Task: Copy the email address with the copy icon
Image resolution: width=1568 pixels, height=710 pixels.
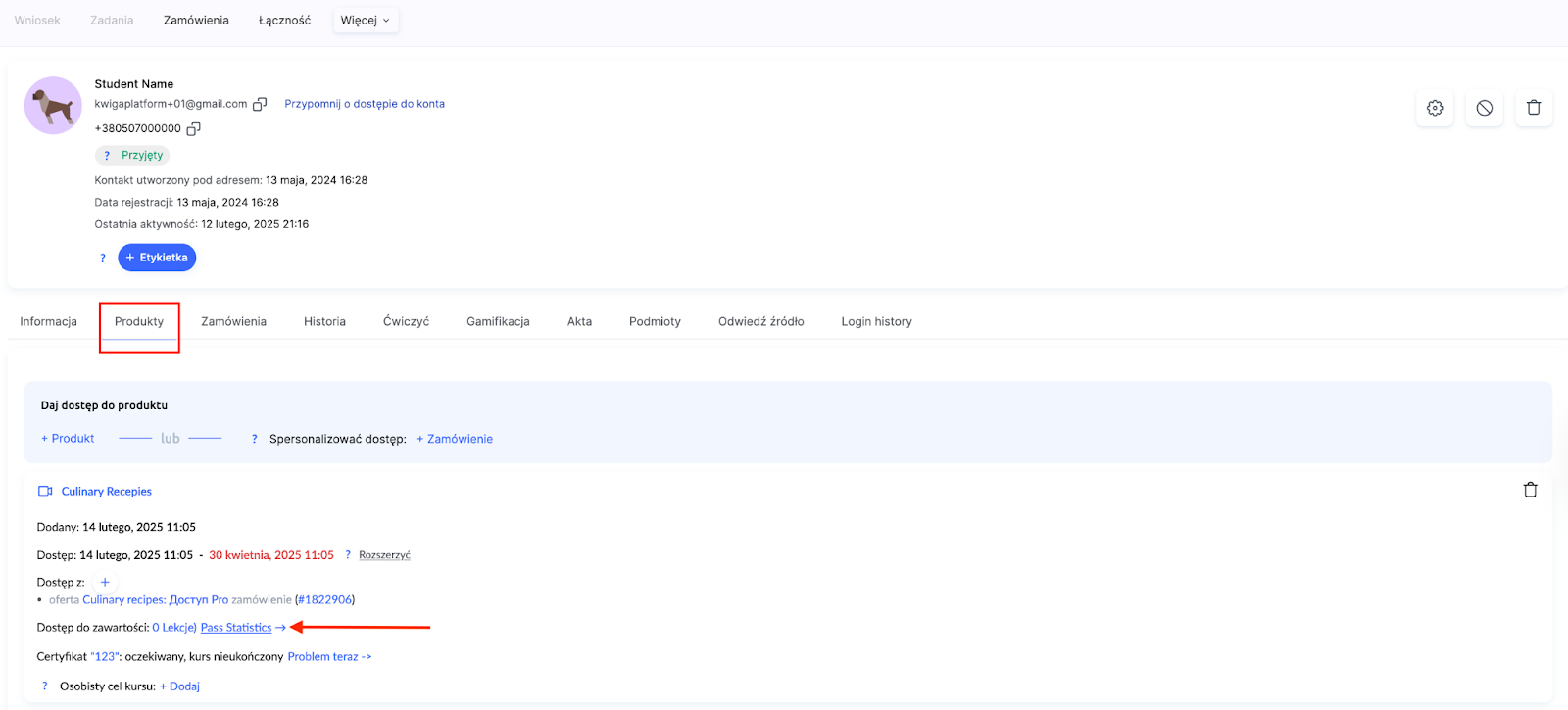Action: tap(260, 104)
